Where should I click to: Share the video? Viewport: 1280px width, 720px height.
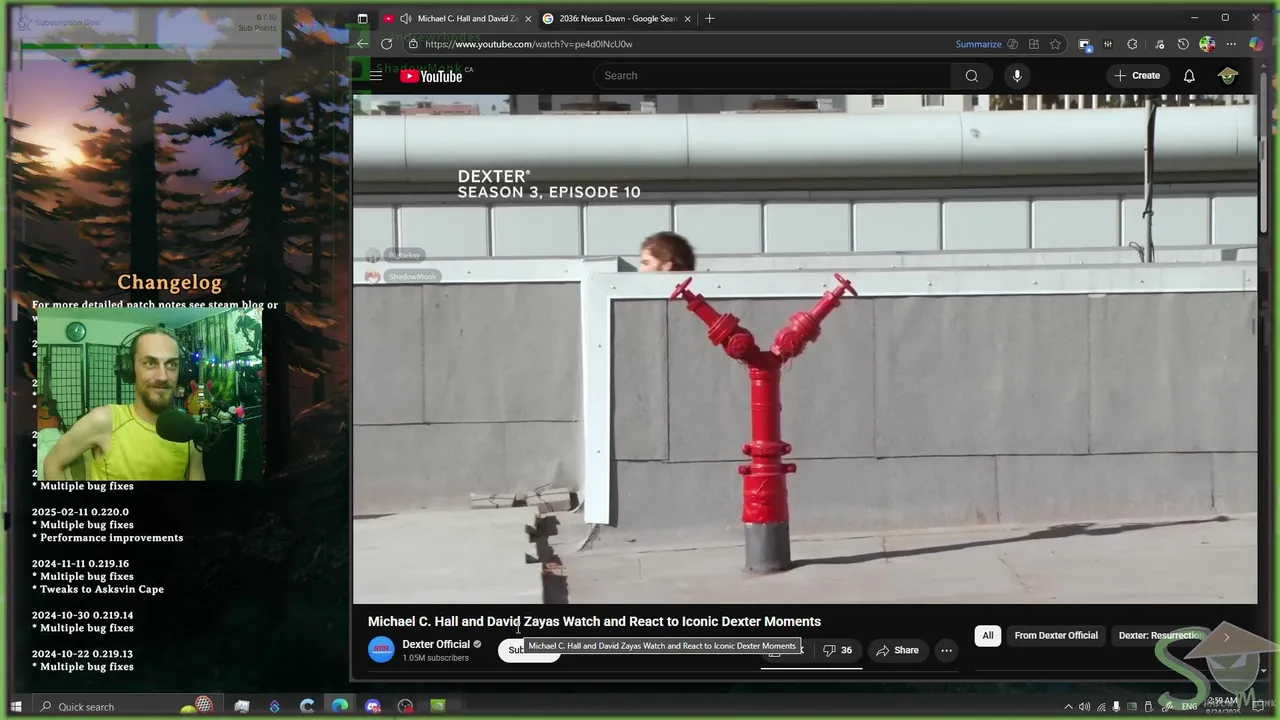(897, 650)
